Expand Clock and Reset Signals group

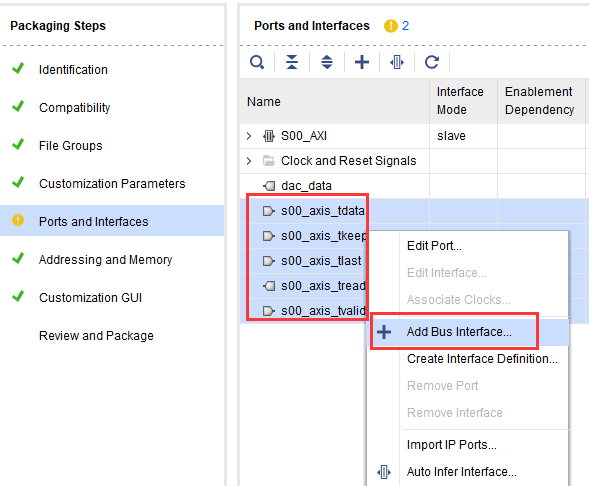click(x=249, y=161)
